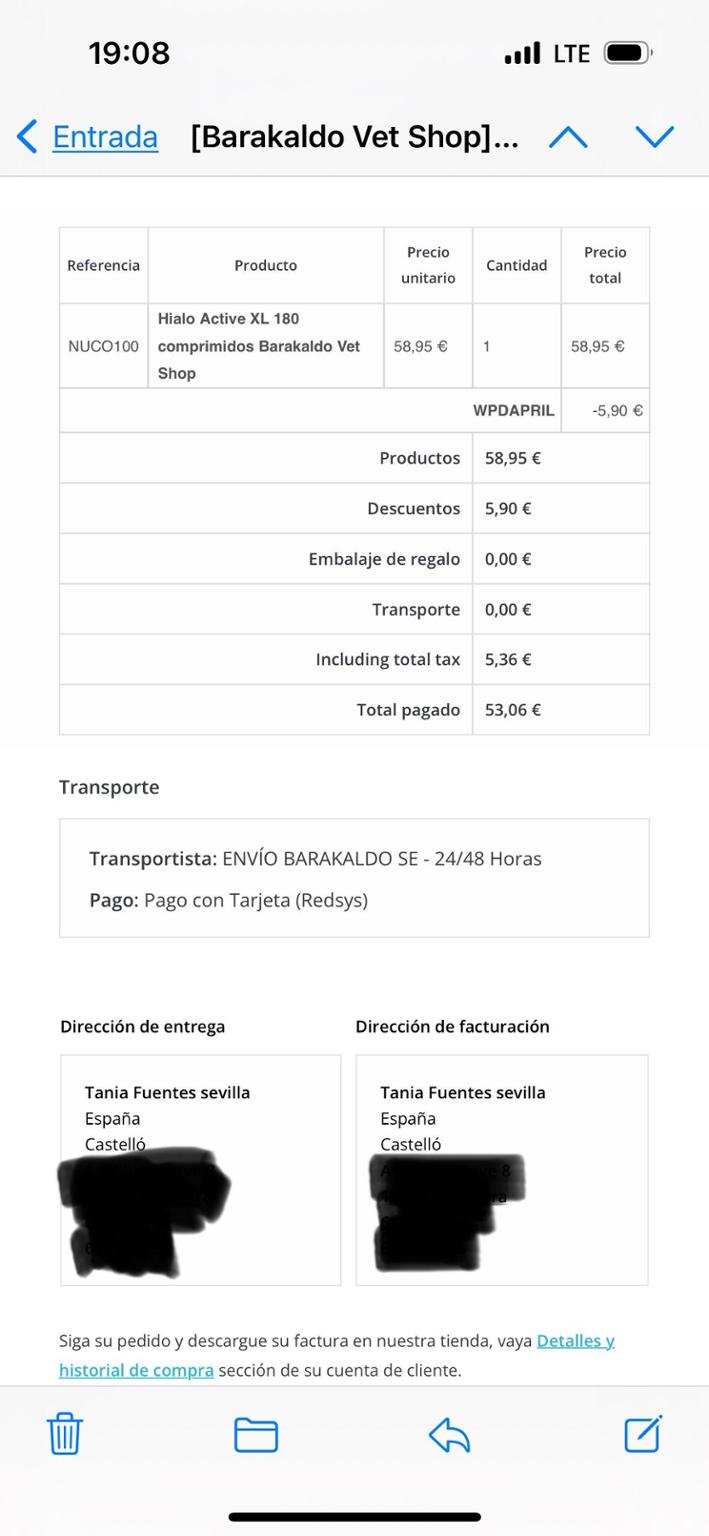Tap the email subject Barakaldo Vet Shop
Image resolution: width=709 pixels, height=1536 pixels.
tap(354, 137)
